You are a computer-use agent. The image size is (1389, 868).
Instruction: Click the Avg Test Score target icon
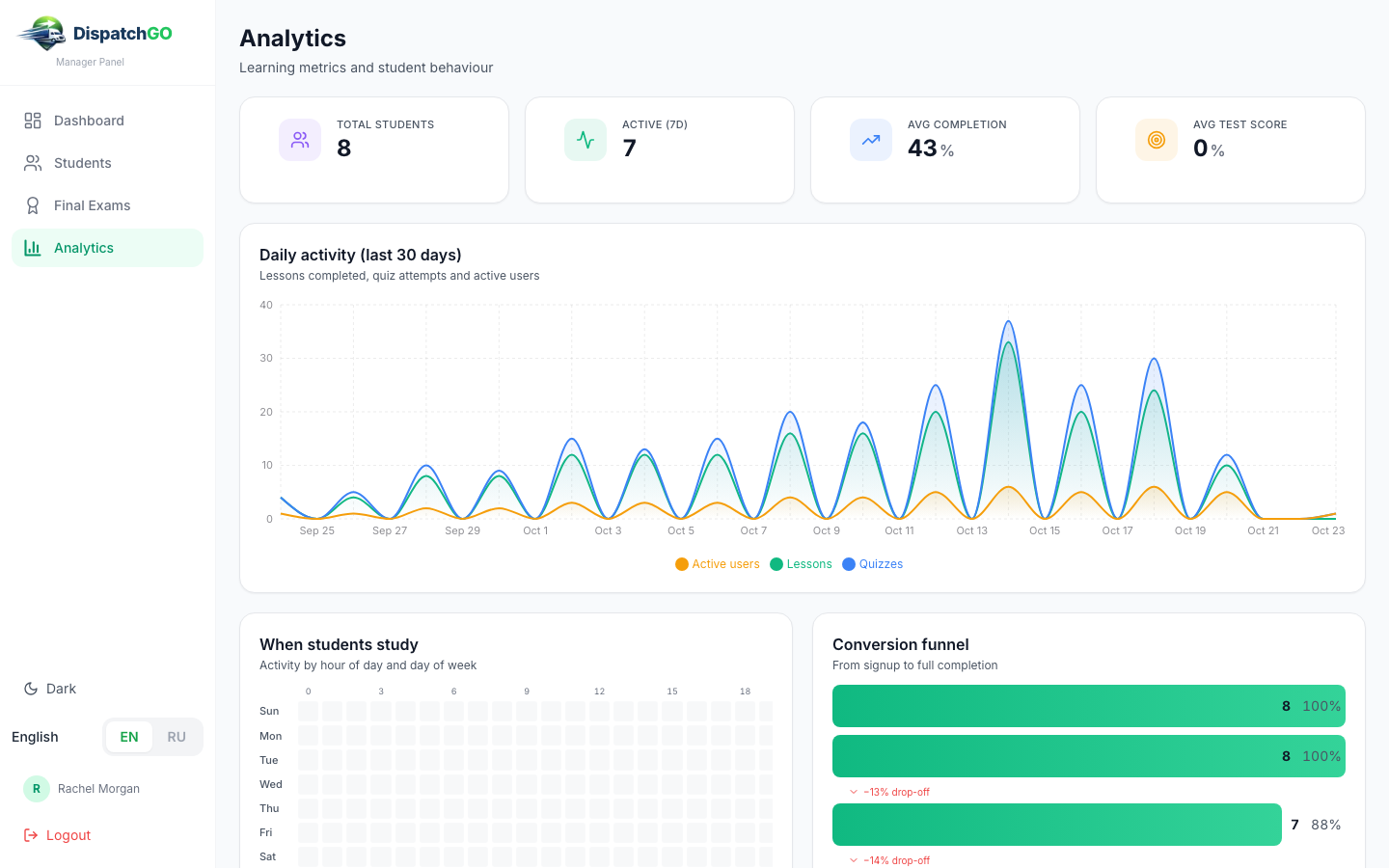pyautogui.click(x=1157, y=140)
